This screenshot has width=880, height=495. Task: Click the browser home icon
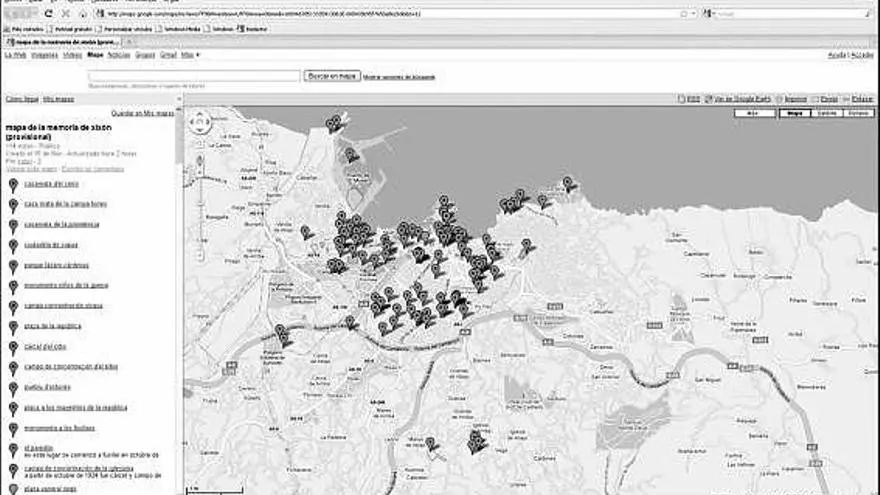pyautogui.click(x=83, y=13)
